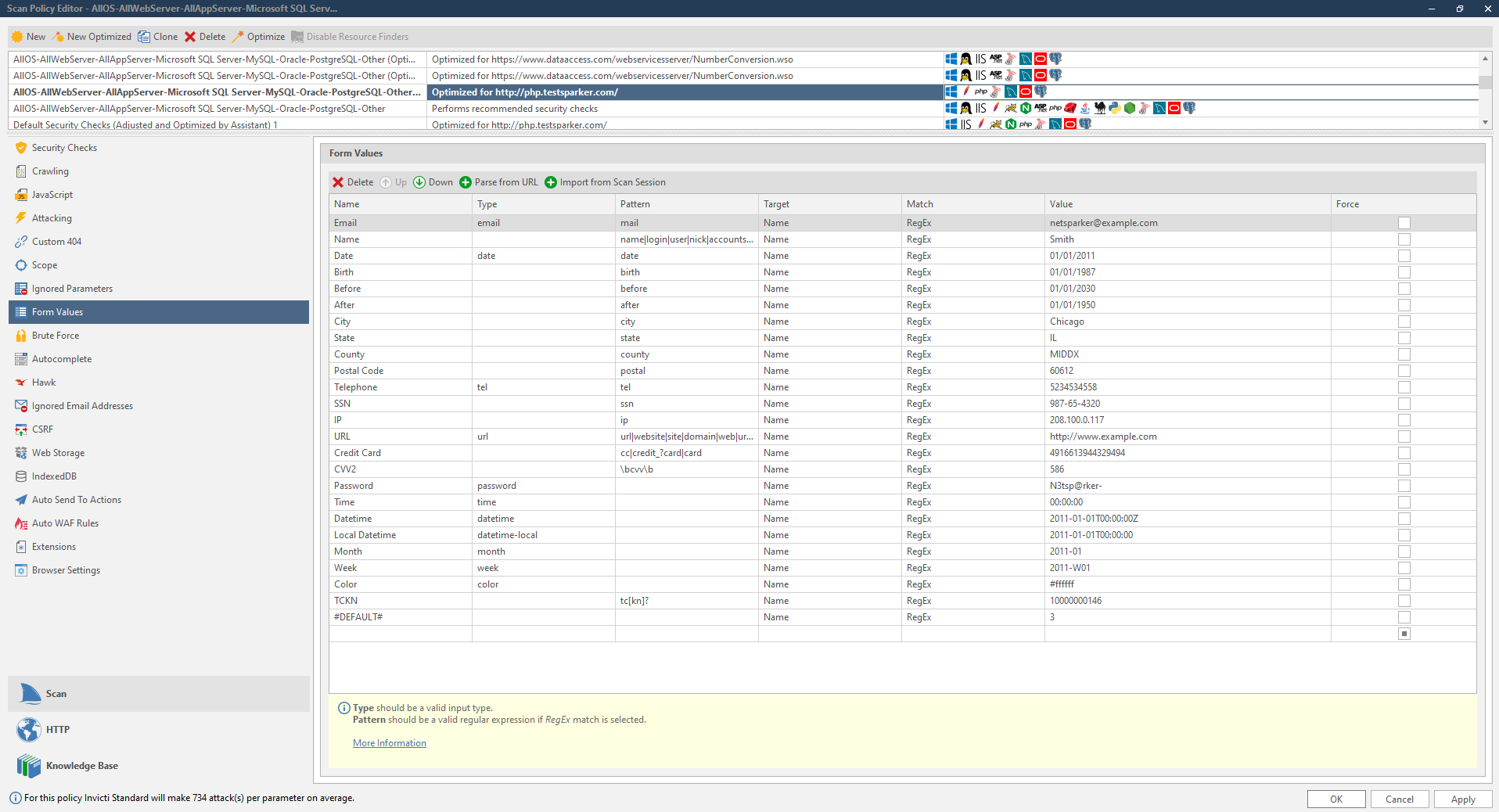Viewport: 1499px width, 812px height.
Task: Check Force for the Credit Card entry
Action: (1404, 452)
